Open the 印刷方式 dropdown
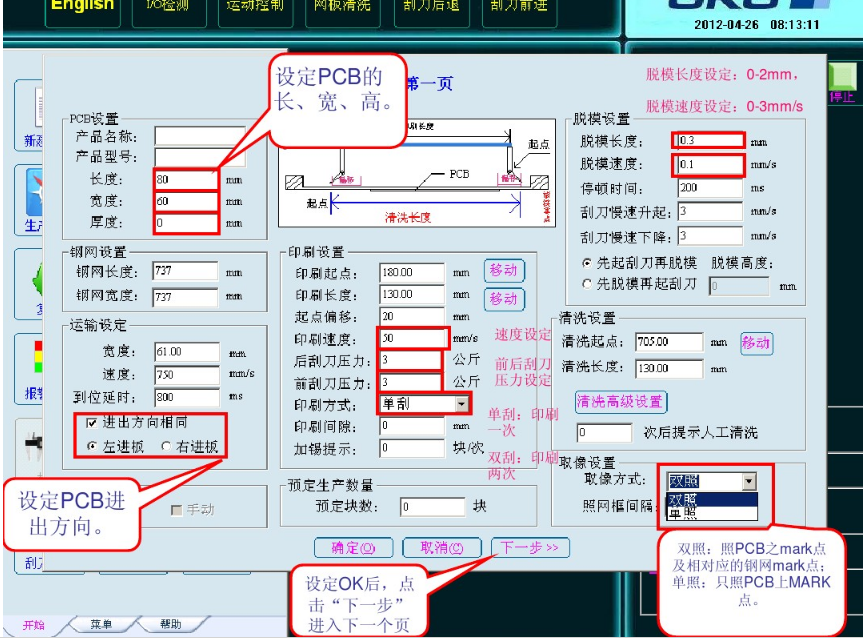Viewport: 863px width, 641px height. pyautogui.click(x=461, y=404)
